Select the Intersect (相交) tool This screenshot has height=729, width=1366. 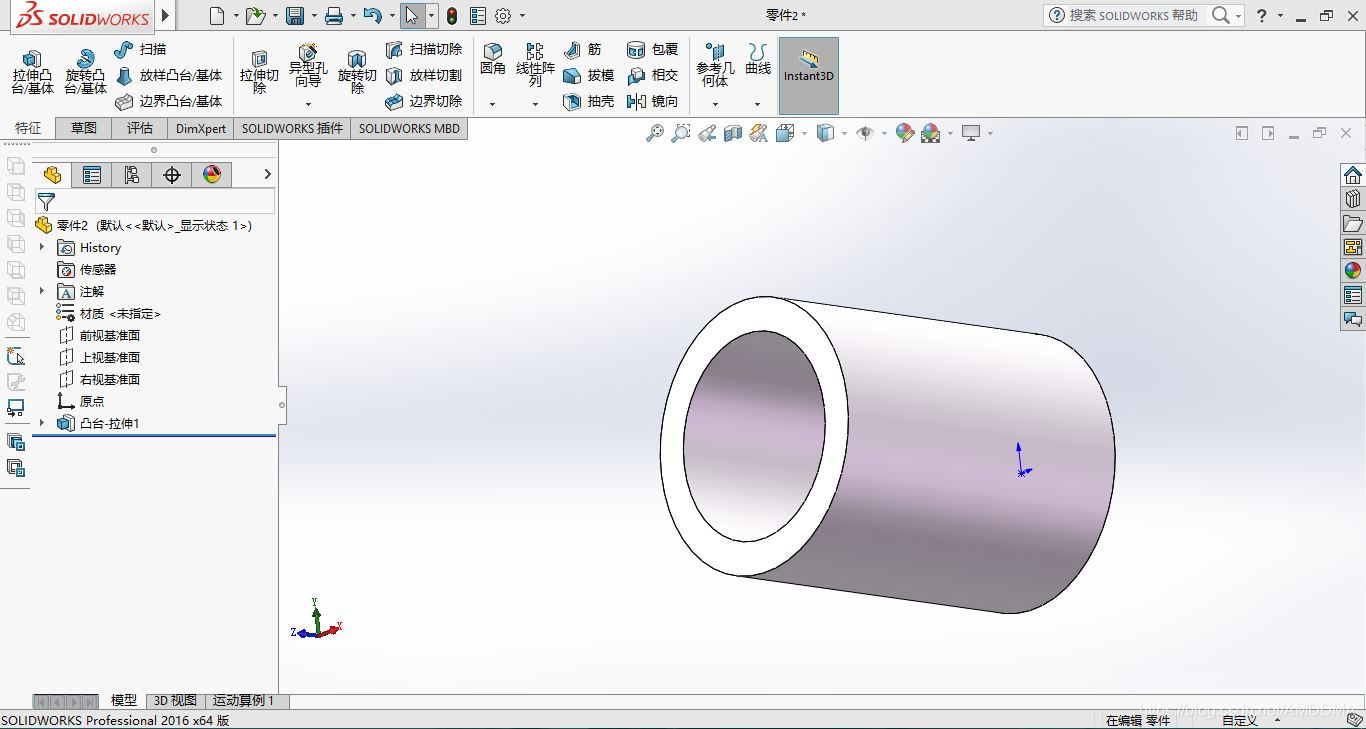click(652, 75)
